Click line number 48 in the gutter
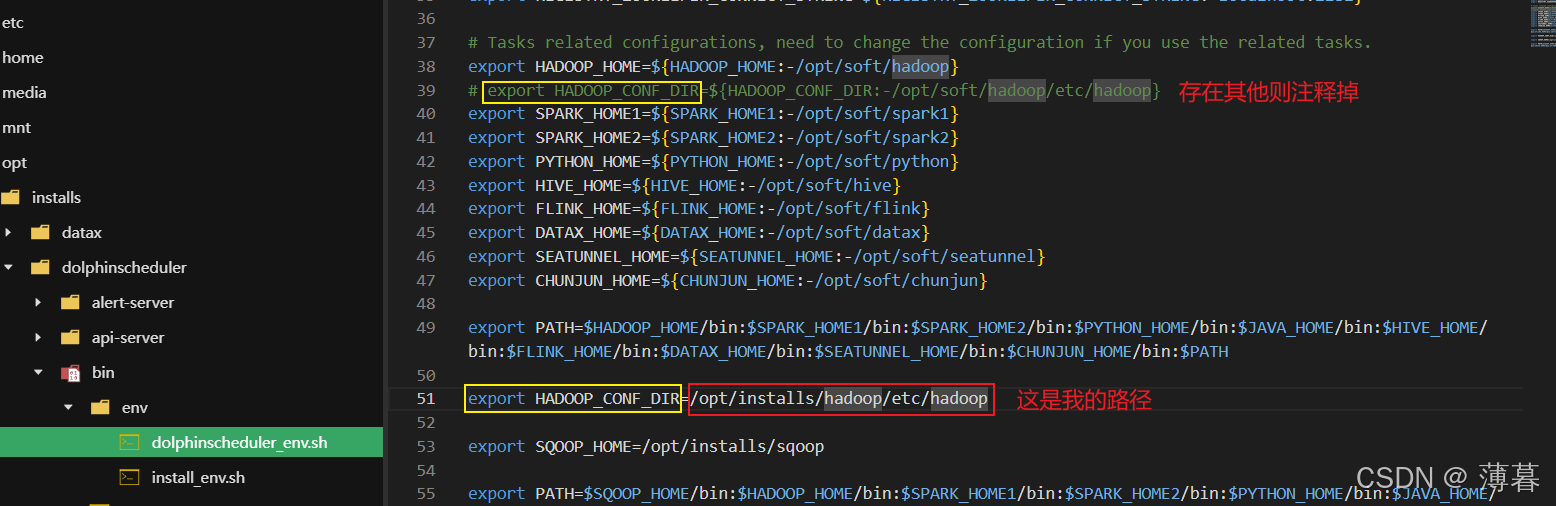Screen dimensions: 1556x506 click(x=426, y=303)
